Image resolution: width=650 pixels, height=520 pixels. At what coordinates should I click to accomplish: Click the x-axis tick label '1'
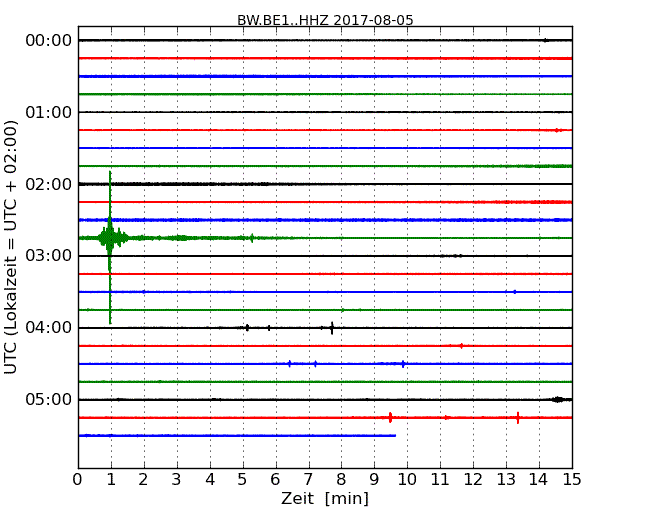[x=111, y=480]
